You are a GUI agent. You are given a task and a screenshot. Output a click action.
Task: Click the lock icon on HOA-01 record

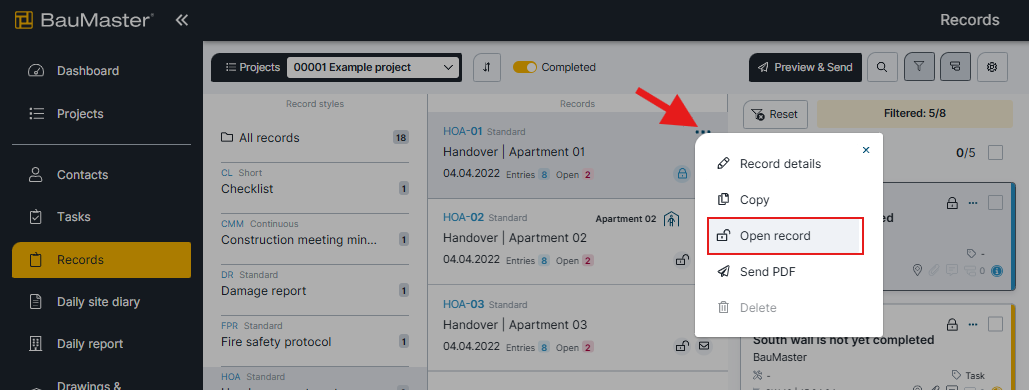pyautogui.click(x=682, y=174)
